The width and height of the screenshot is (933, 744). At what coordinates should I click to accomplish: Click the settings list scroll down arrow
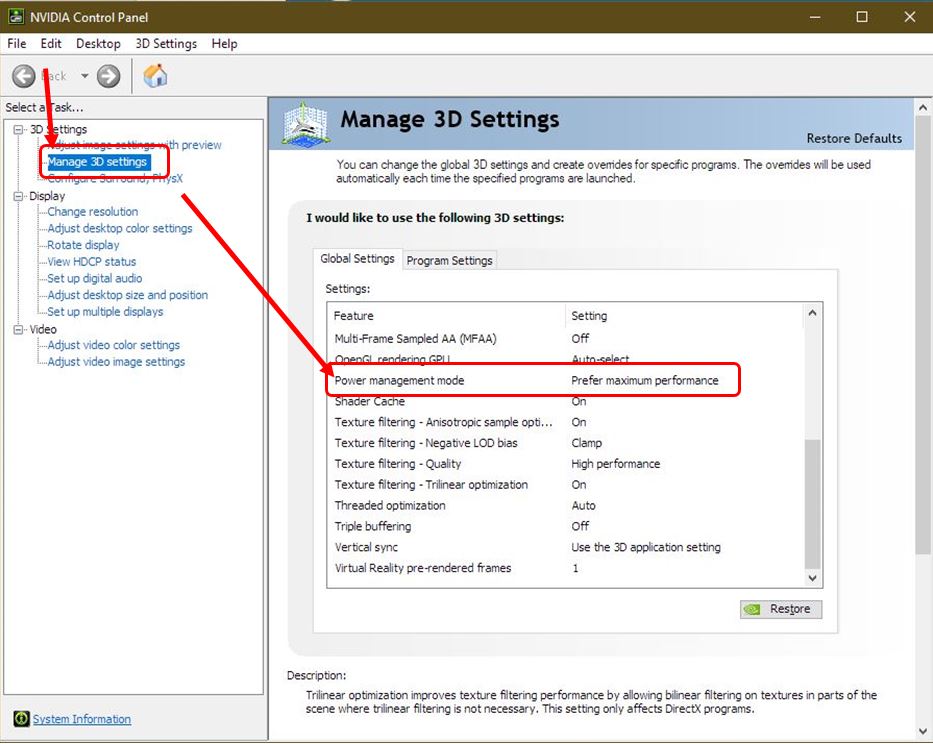click(x=812, y=577)
